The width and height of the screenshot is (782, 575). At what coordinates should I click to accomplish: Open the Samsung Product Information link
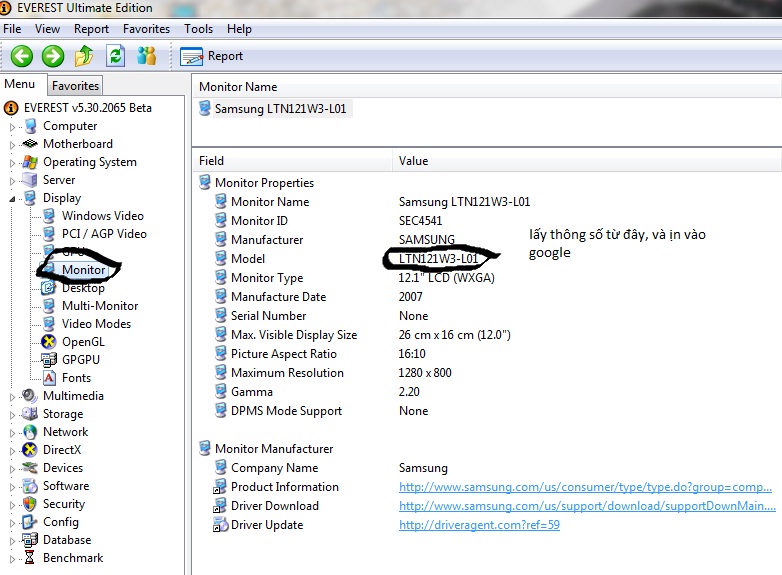pyautogui.click(x=584, y=487)
